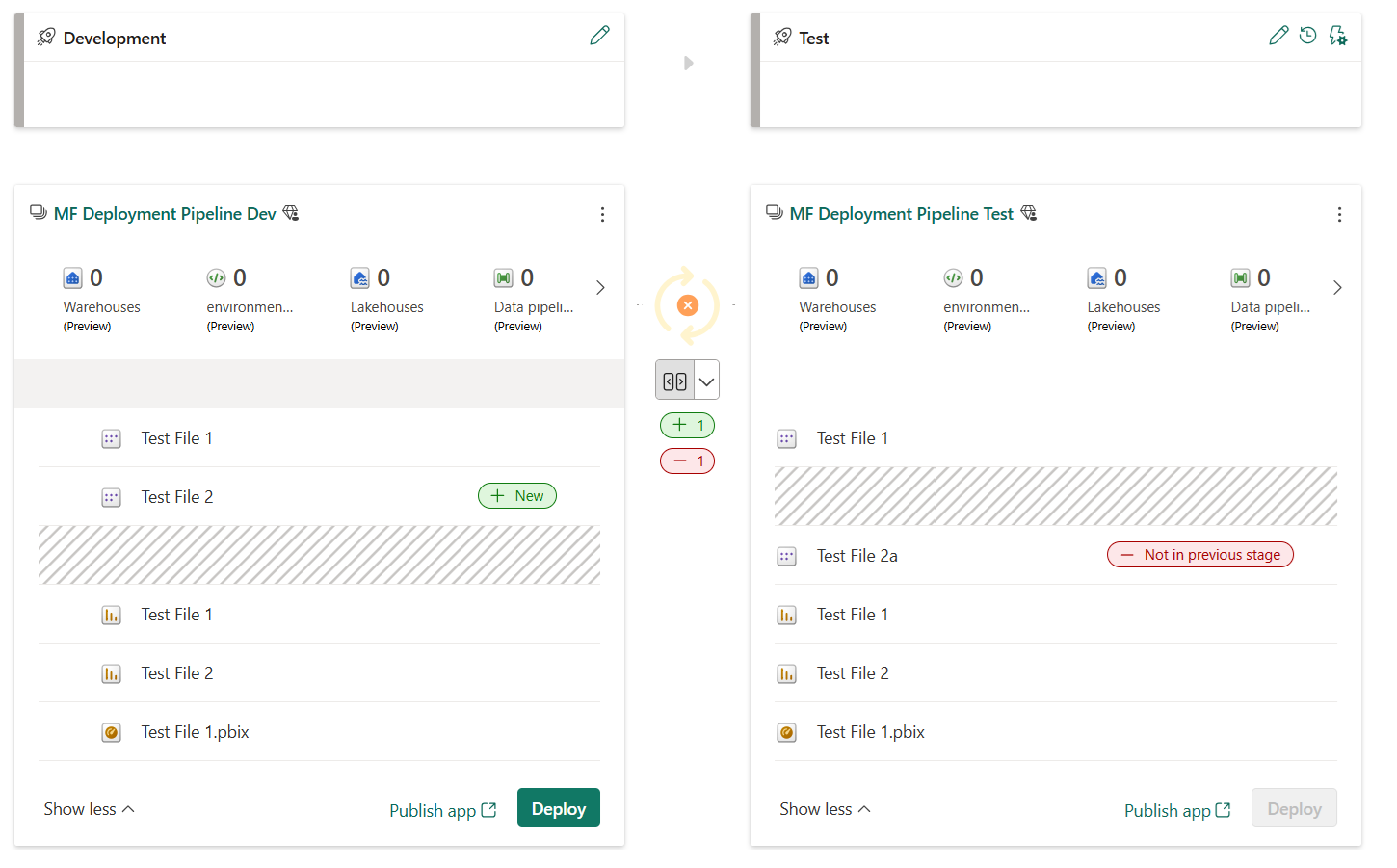Open More options menu on MF Deployment Pipeline Dev

(x=602, y=214)
